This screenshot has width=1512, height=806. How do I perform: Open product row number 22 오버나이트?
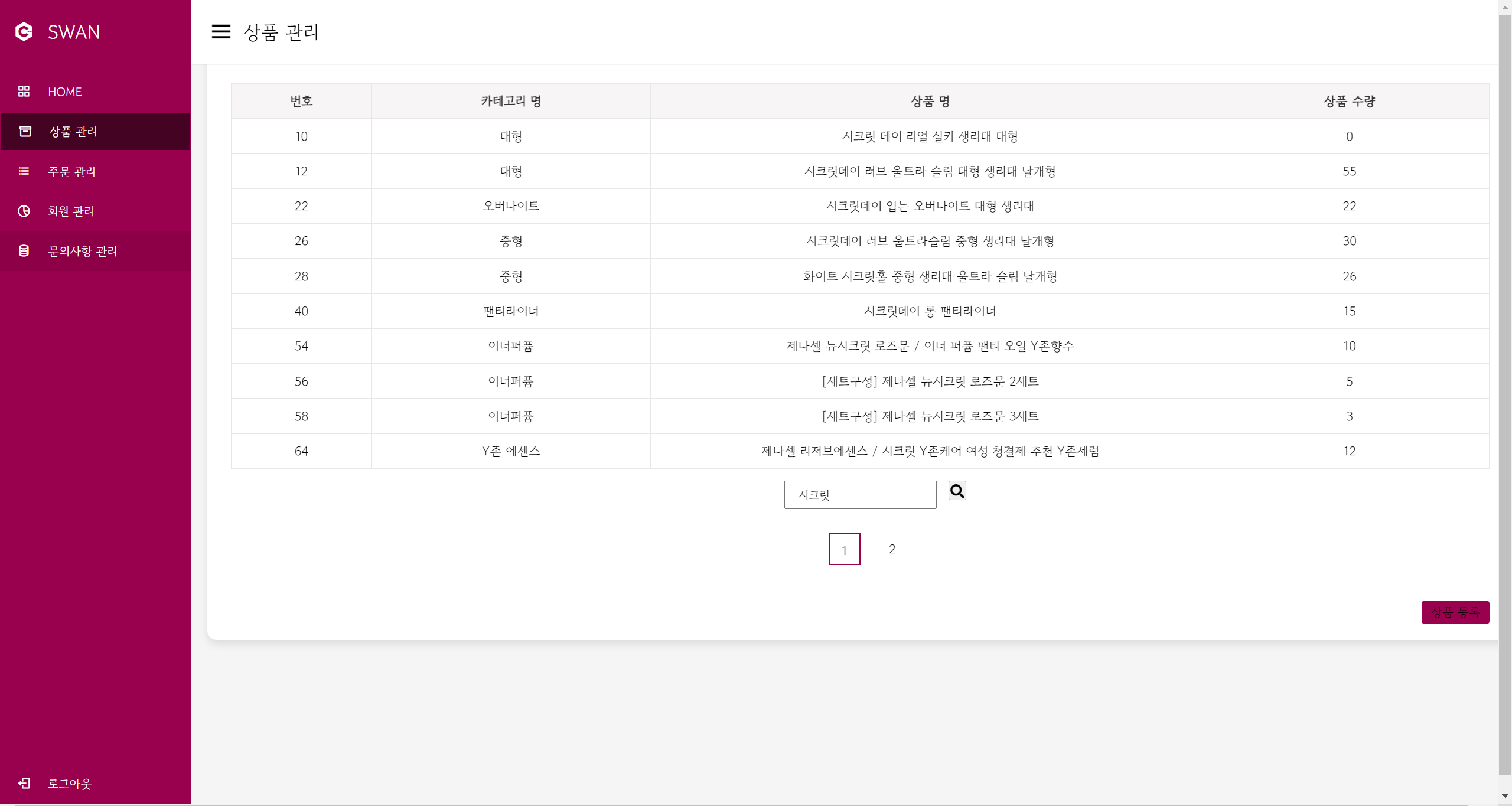coord(930,206)
